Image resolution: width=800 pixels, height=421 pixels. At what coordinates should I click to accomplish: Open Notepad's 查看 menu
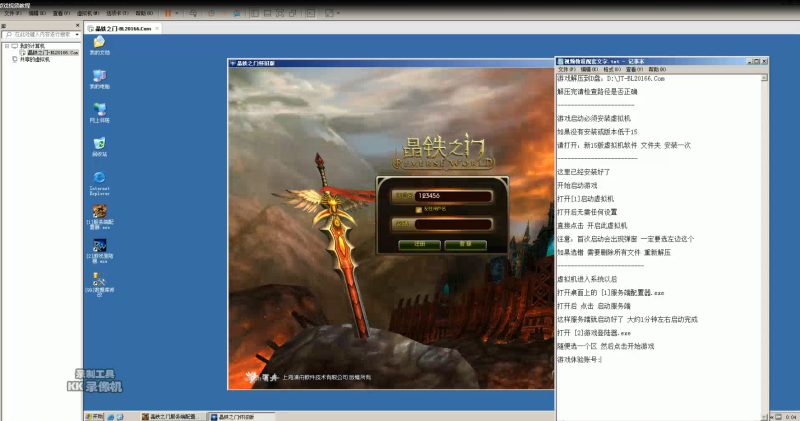coord(634,69)
